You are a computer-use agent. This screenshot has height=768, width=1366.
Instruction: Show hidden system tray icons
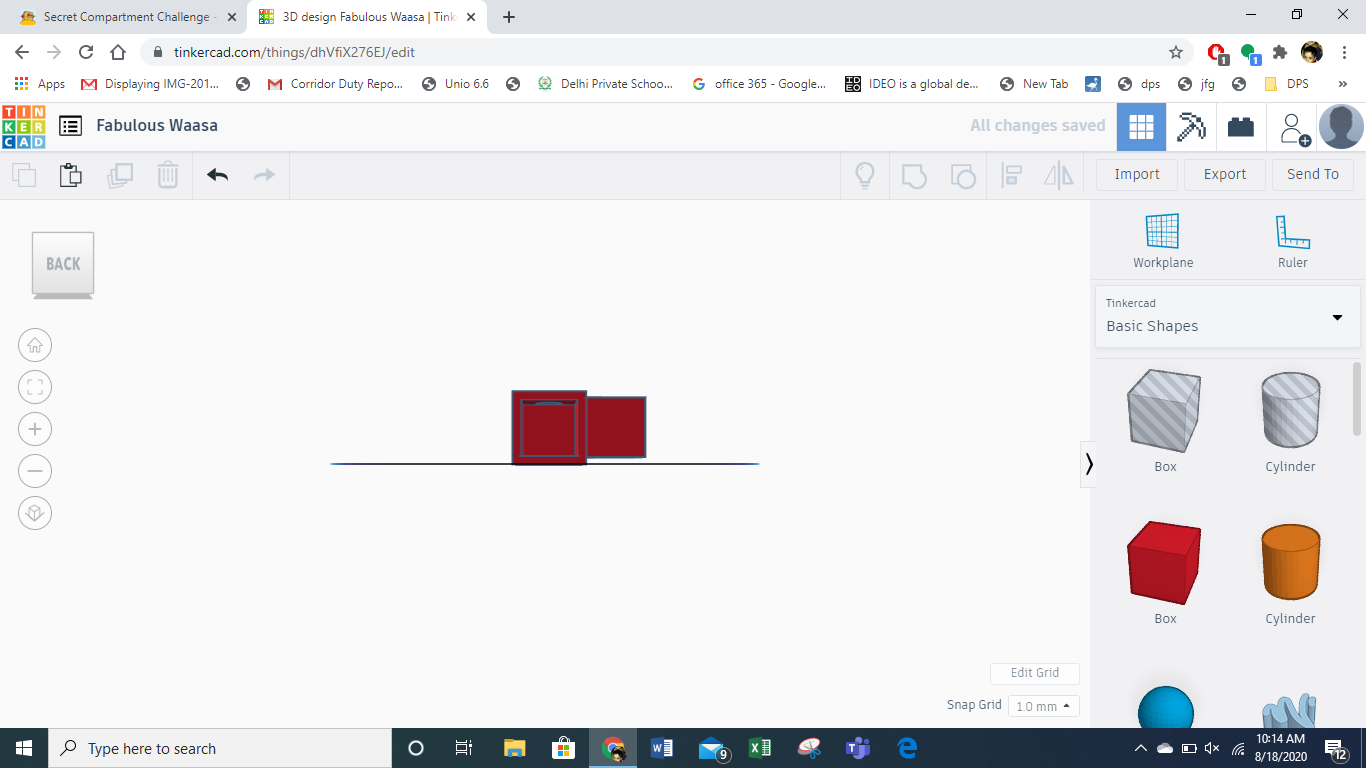(1141, 748)
